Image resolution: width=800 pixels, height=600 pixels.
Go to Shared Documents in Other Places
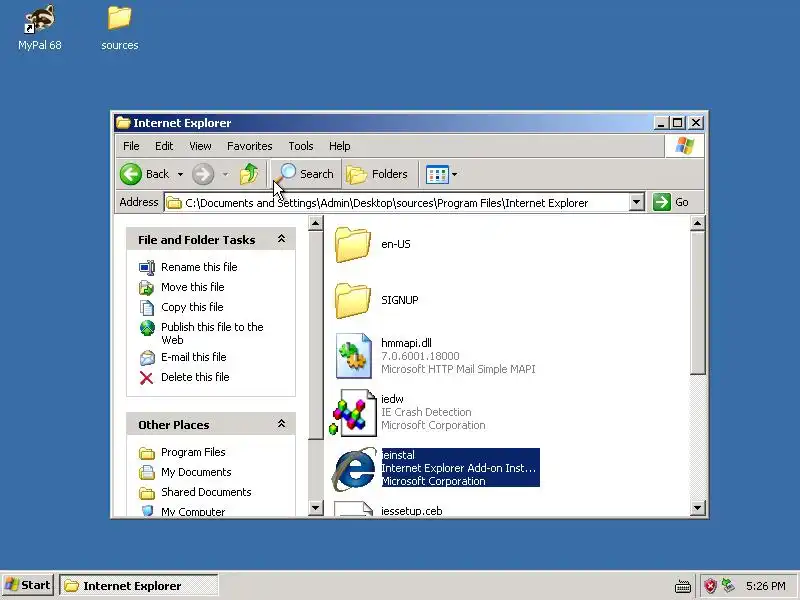pos(206,492)
